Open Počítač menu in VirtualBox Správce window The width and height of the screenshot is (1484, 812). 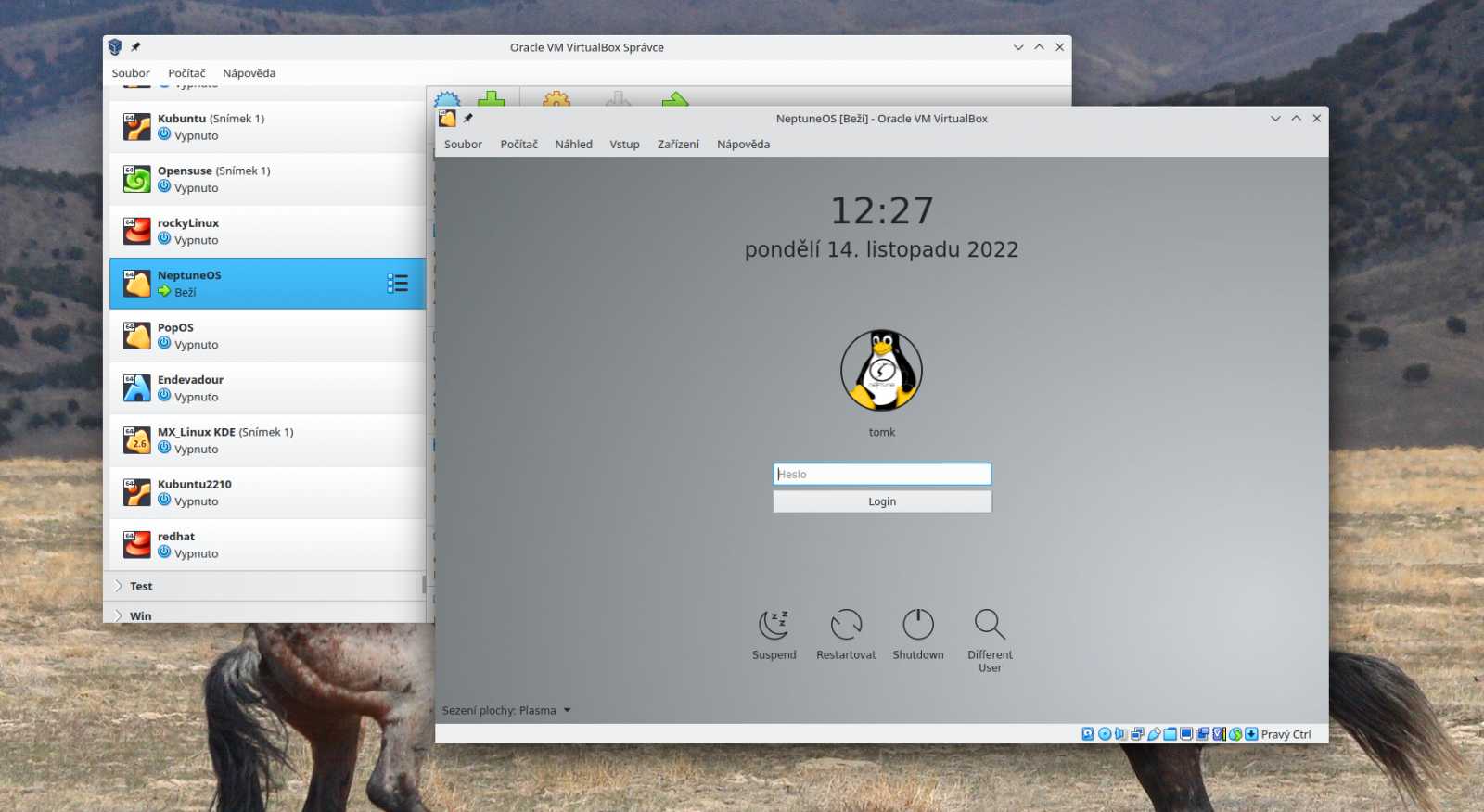coord(186,73)
